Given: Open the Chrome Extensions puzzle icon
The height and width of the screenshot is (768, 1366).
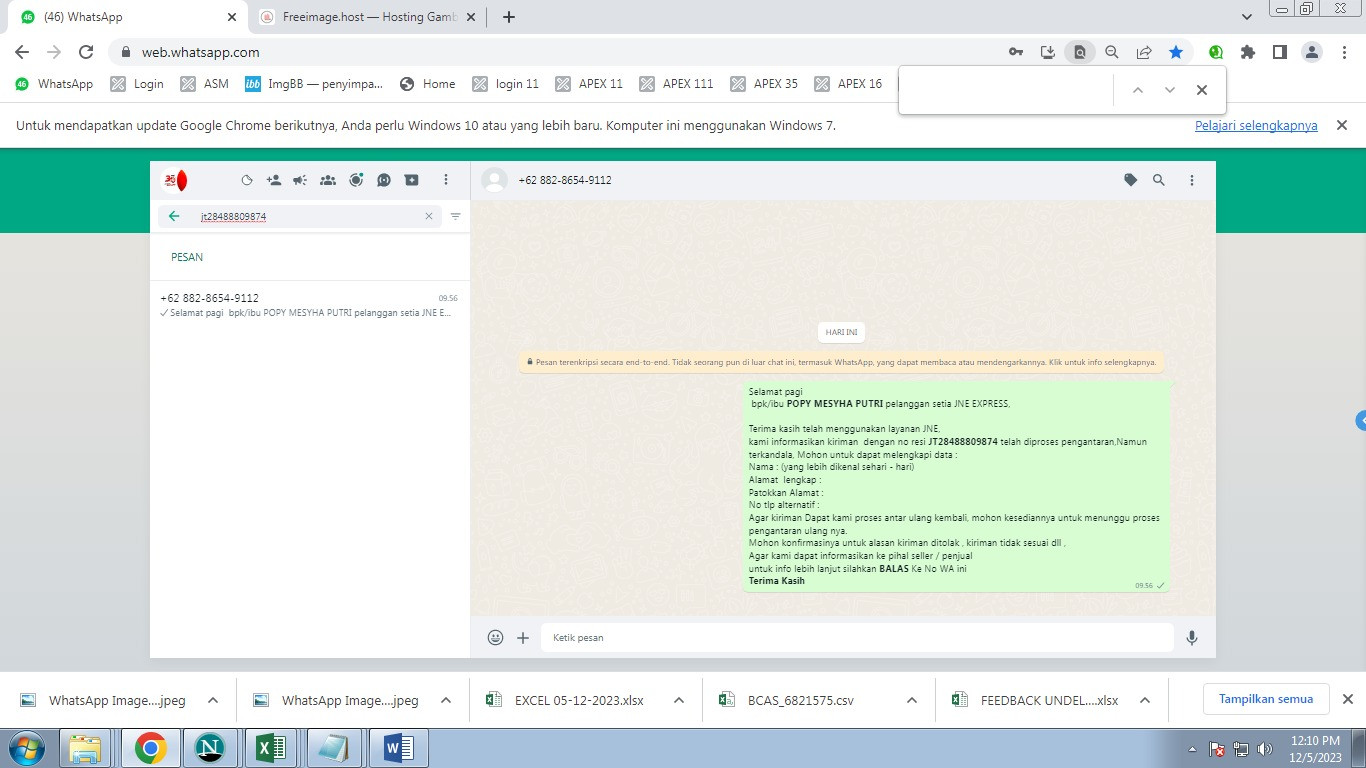Looking at the screenshot, I should point(1248,52).
